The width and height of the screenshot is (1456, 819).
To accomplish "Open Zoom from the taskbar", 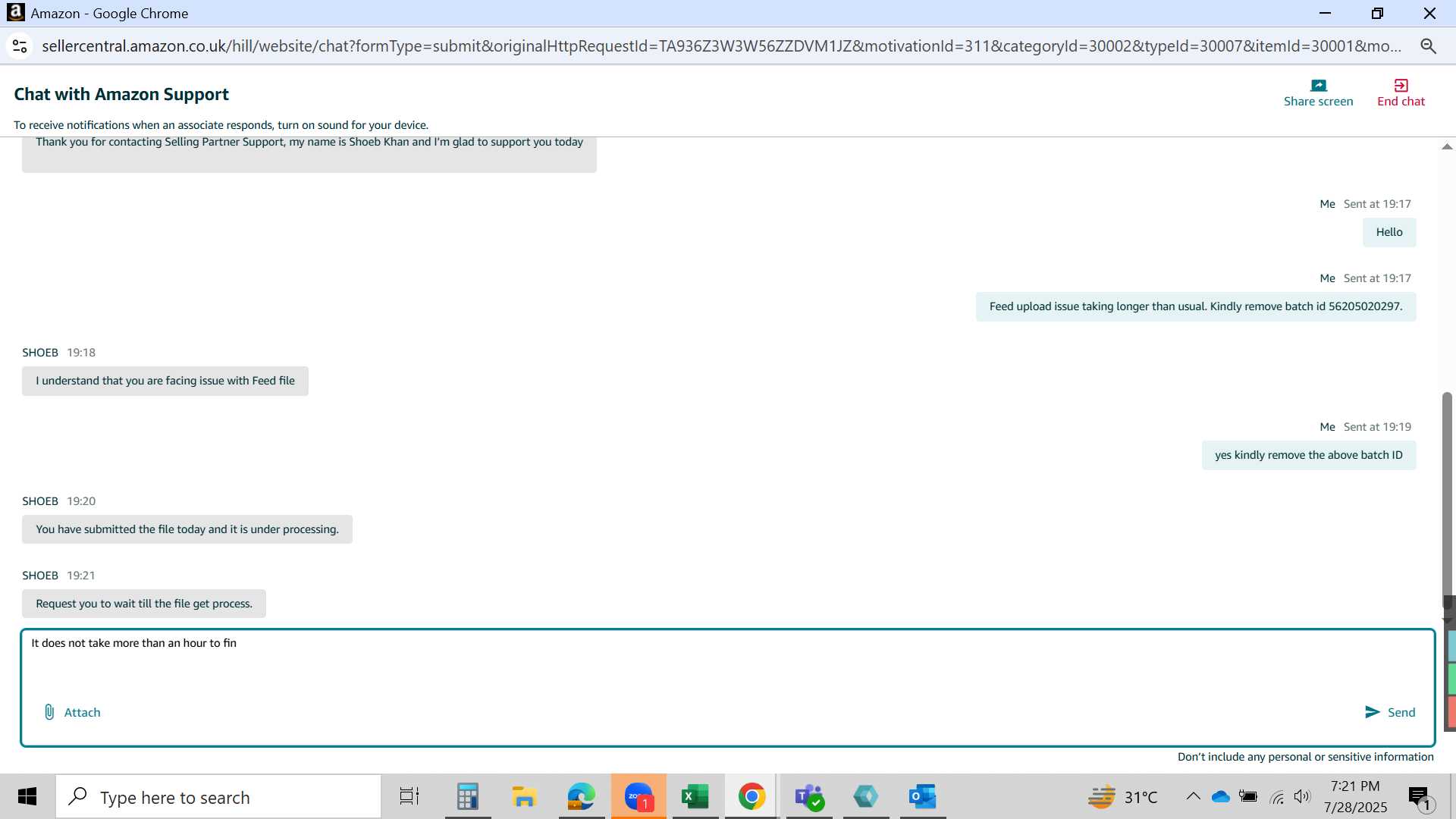I will [x=639, y=796].
